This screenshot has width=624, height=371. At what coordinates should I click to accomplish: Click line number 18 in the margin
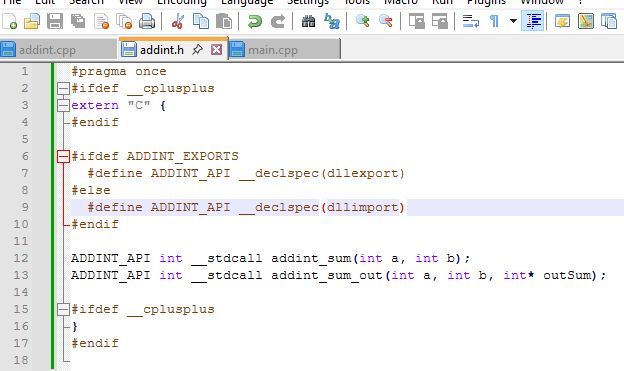click(21, 360)
